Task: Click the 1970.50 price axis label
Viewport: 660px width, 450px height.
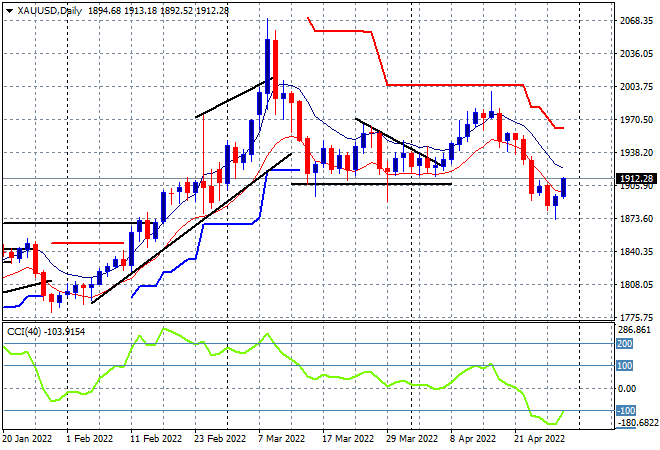Action: click(x=636, y=120)
